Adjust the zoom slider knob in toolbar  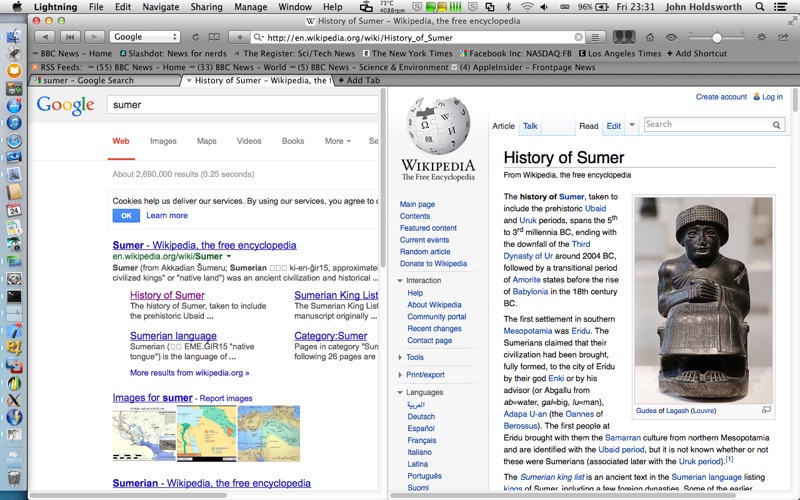point(717,37)
